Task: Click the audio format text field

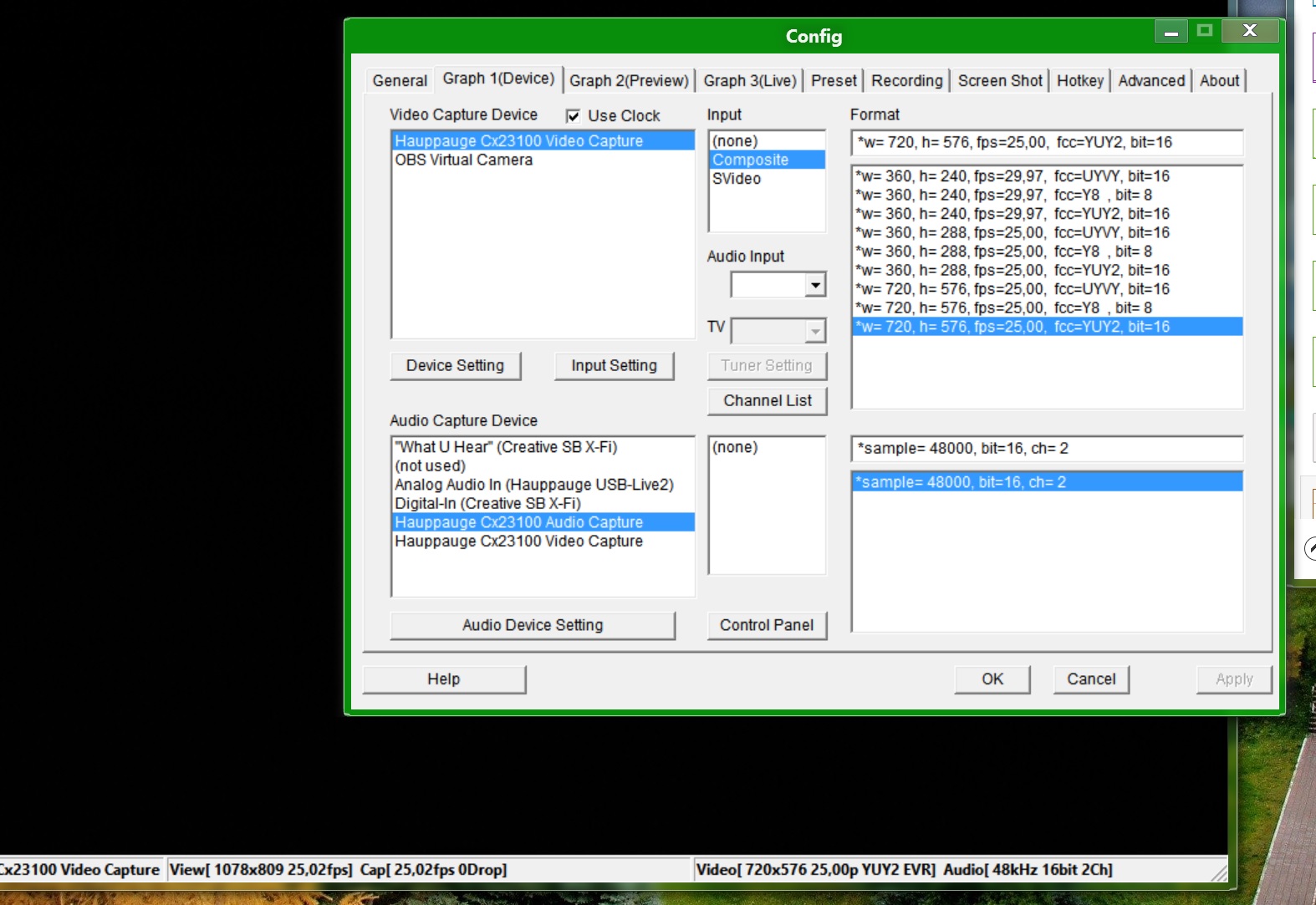Action: point(1047,449)
